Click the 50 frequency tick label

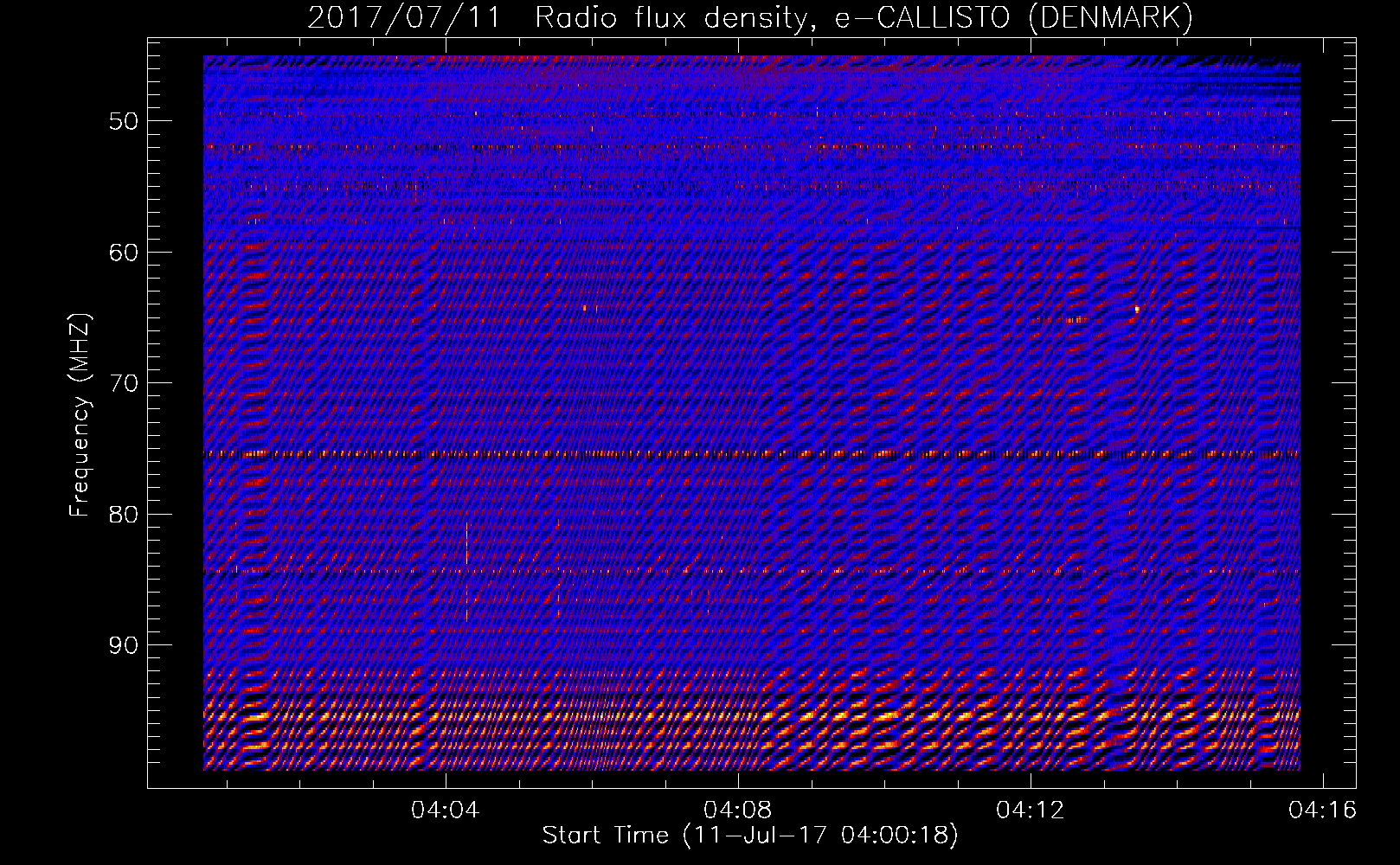tap(124, 121)
